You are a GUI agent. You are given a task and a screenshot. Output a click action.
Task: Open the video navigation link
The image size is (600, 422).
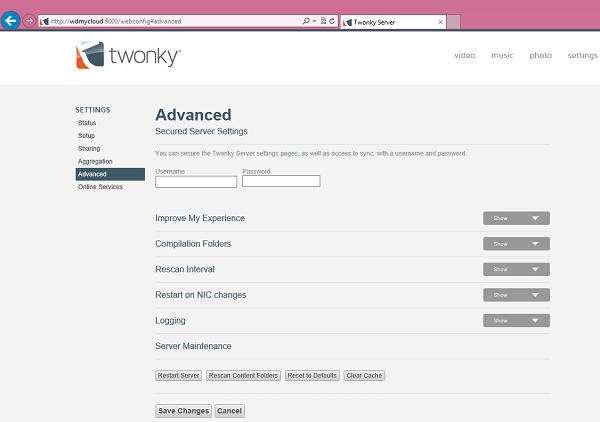click(x=465, y=55)
